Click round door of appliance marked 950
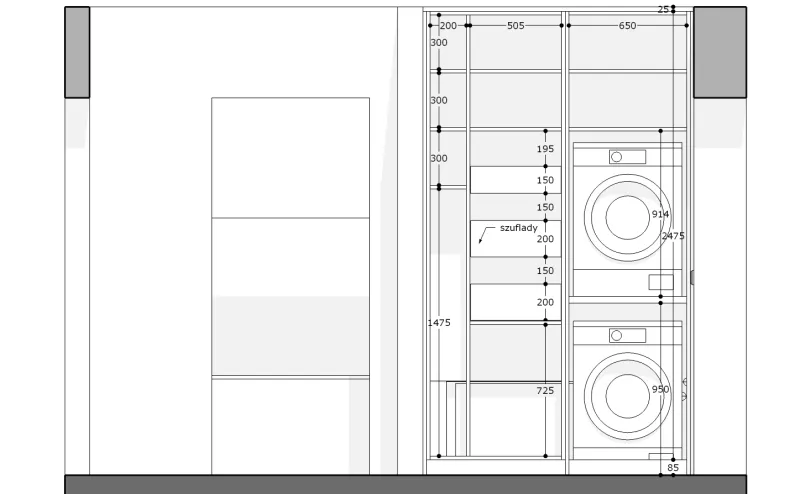This screenshot has width=800, height=494. 627,396
